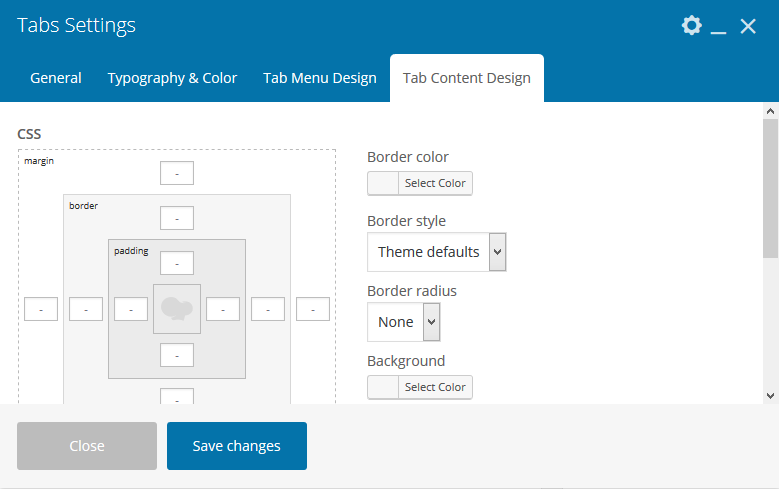Go to the Tab Menu Design tab
The height and width of the screenshot is (489, 779).
coord(320,78)
